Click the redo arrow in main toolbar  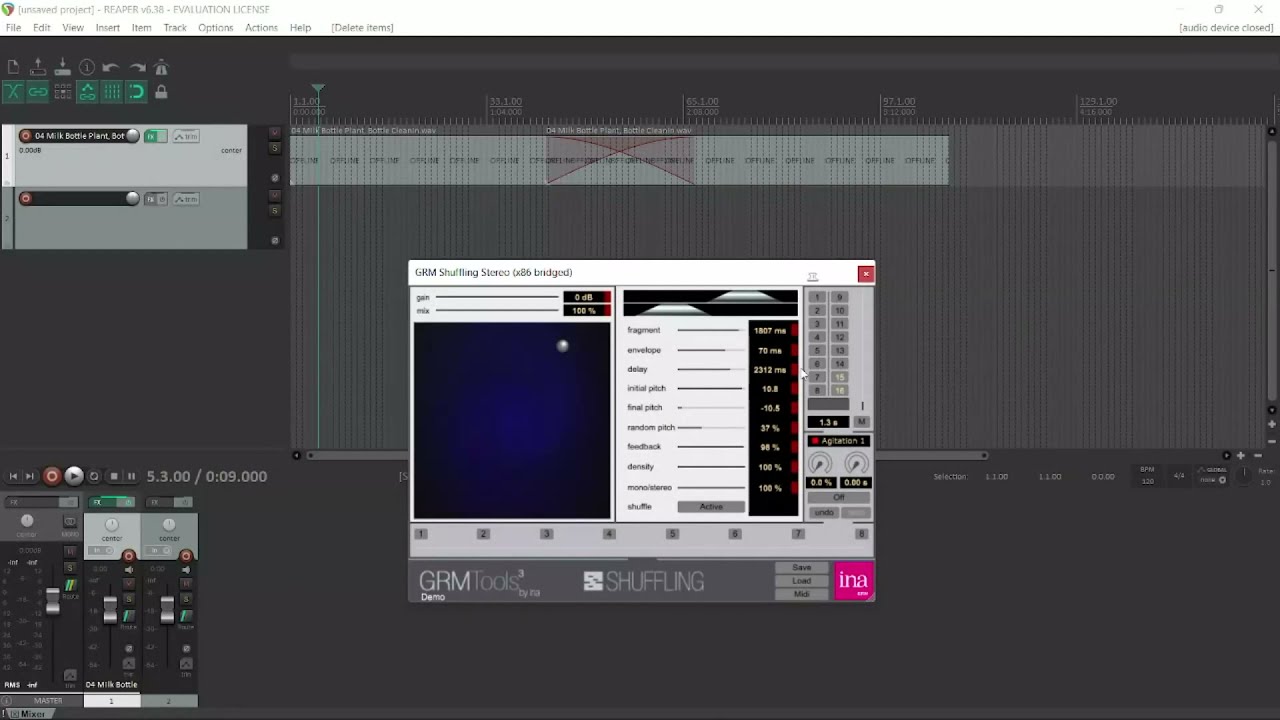[136, 68]
